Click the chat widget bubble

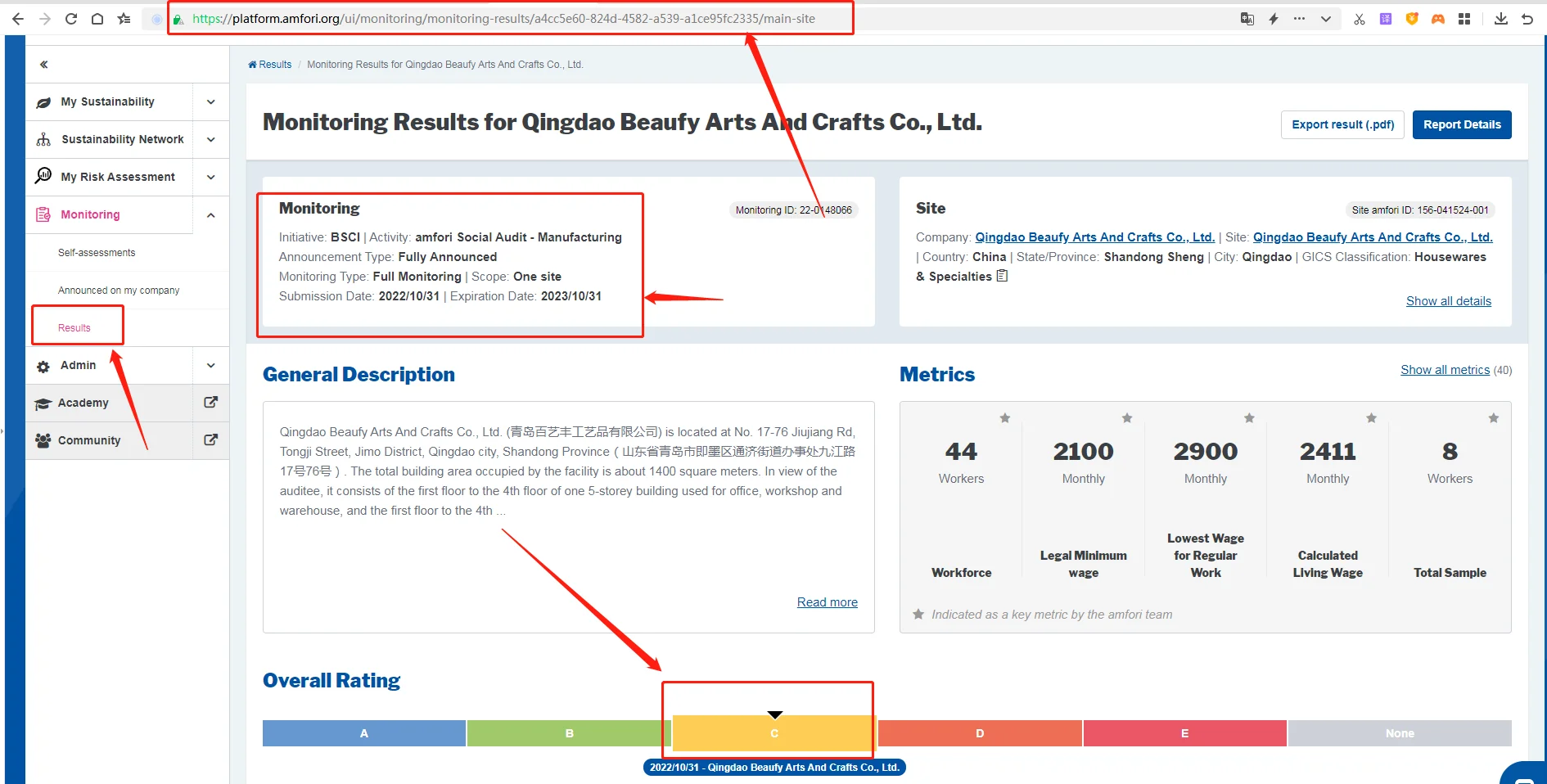coord(1525,774)
